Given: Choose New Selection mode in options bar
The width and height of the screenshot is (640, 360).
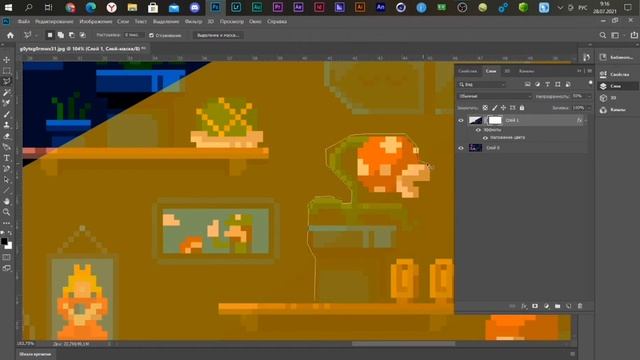Looking at the screenshot, I should pos(50,36).
